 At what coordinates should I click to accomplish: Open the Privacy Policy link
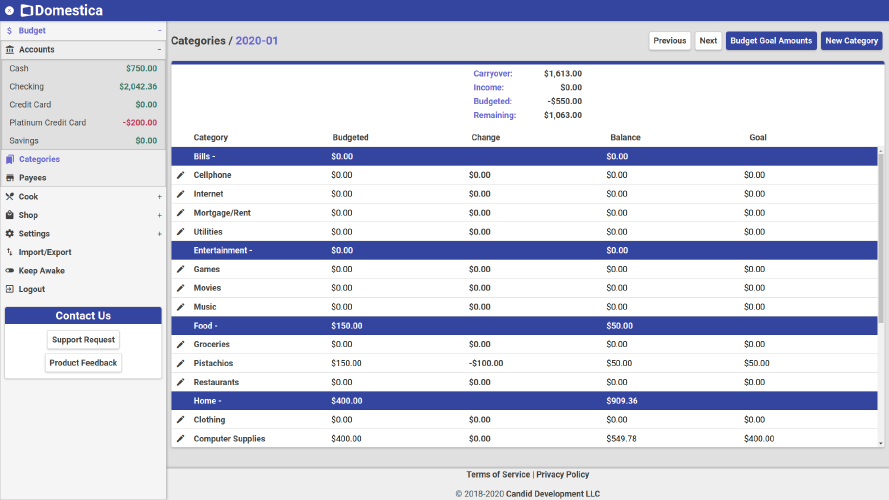click(x=562, y=474)
